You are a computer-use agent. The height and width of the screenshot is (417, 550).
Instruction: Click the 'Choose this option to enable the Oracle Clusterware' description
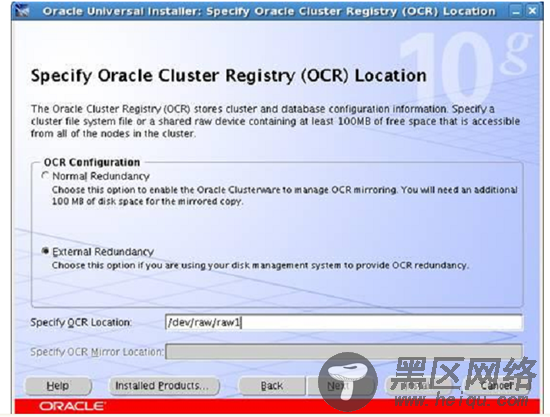click(284, 196)
